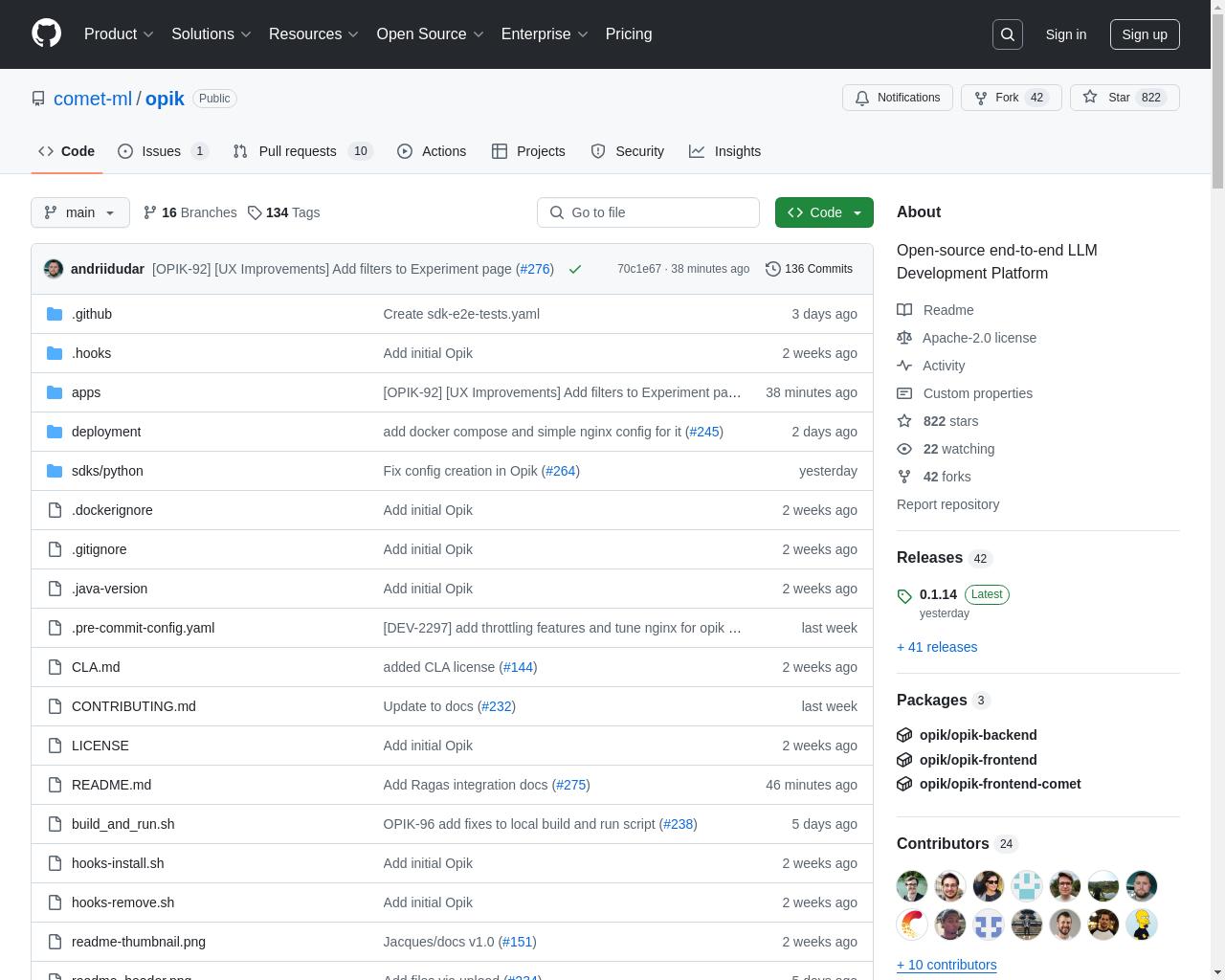Image resolution: width=1225 pixels, height=980 pixels.
Task: Open build_and_run.sh file
Action: tap(122, 824)
